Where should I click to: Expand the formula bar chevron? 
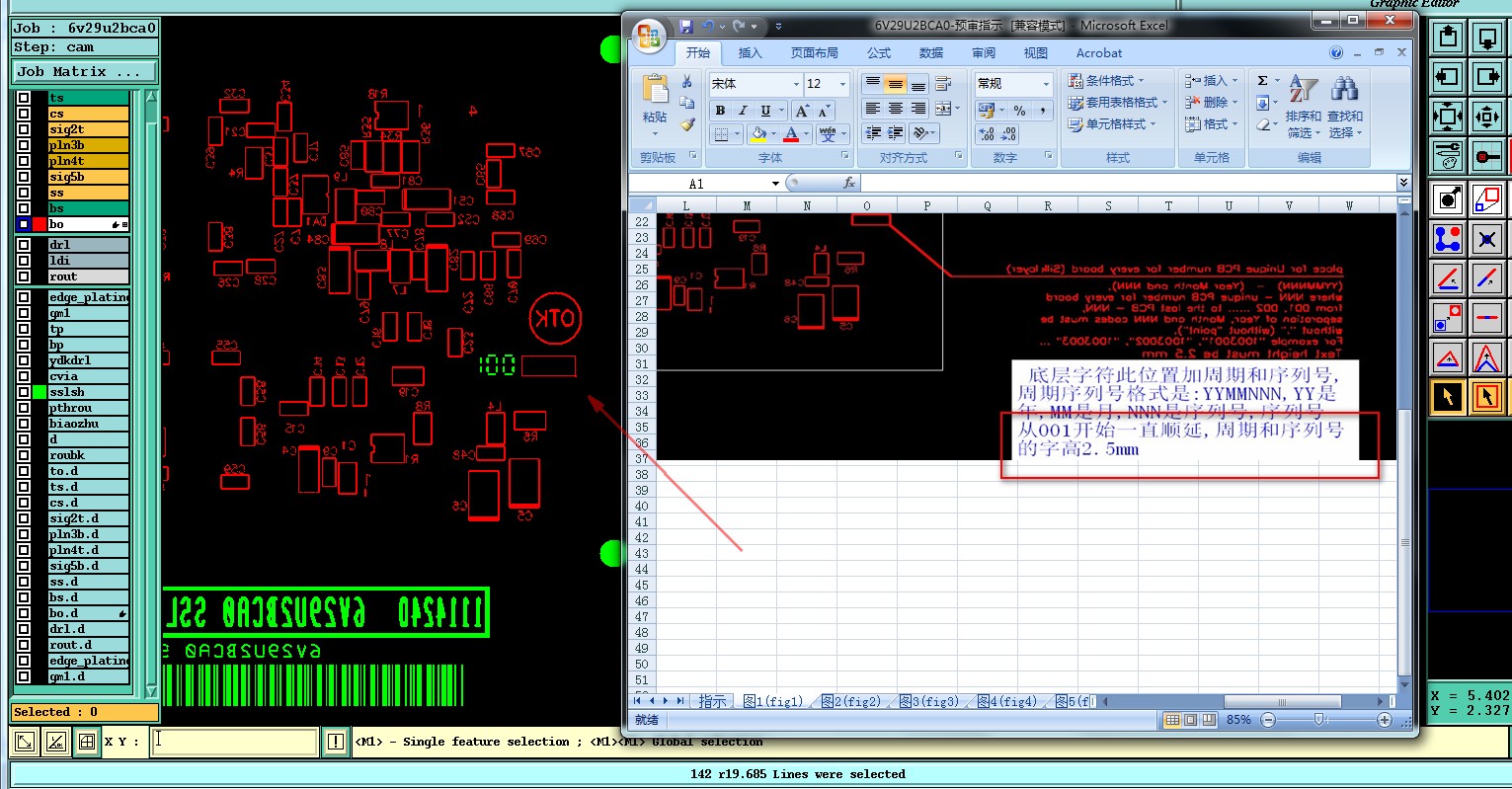[1403, 183]
